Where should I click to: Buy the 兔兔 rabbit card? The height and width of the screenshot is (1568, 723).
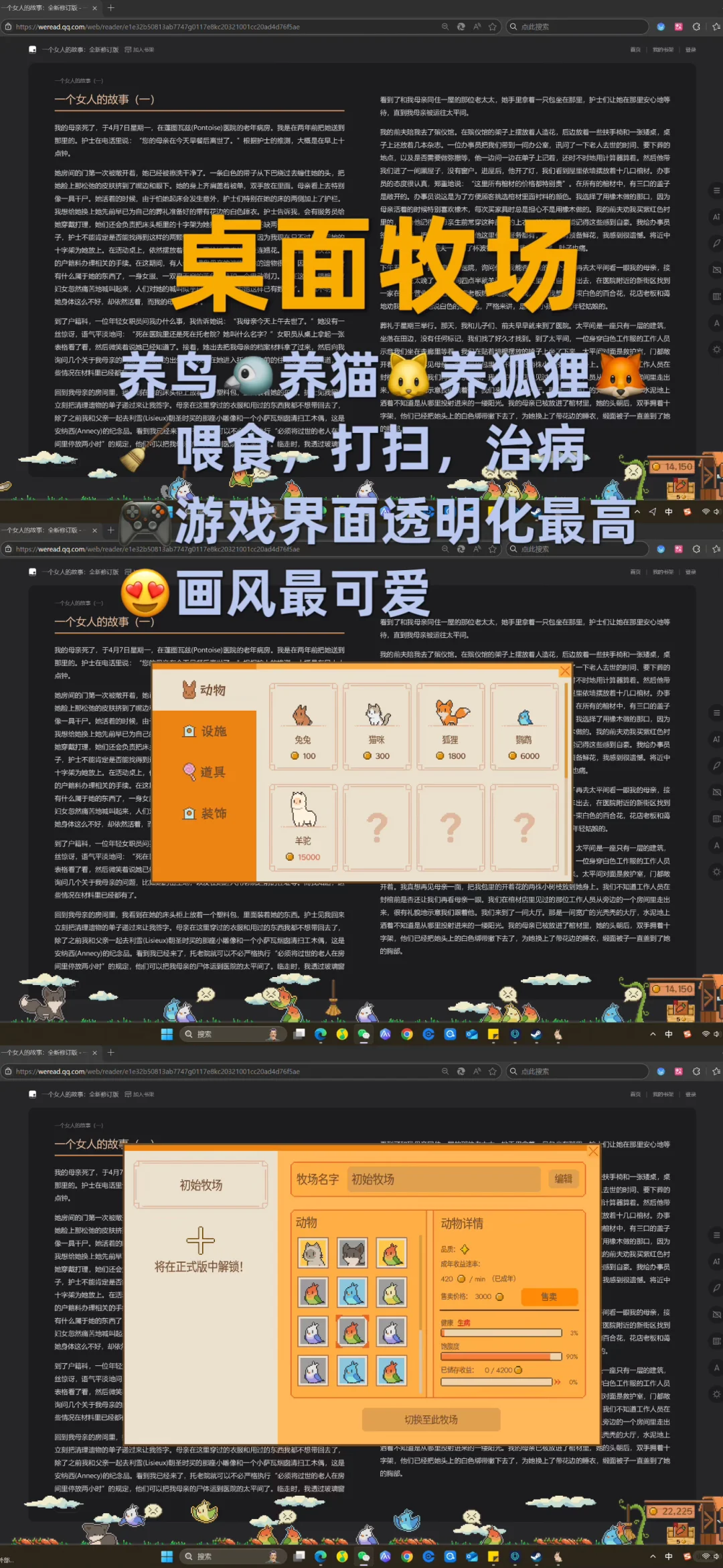point(303,727)
